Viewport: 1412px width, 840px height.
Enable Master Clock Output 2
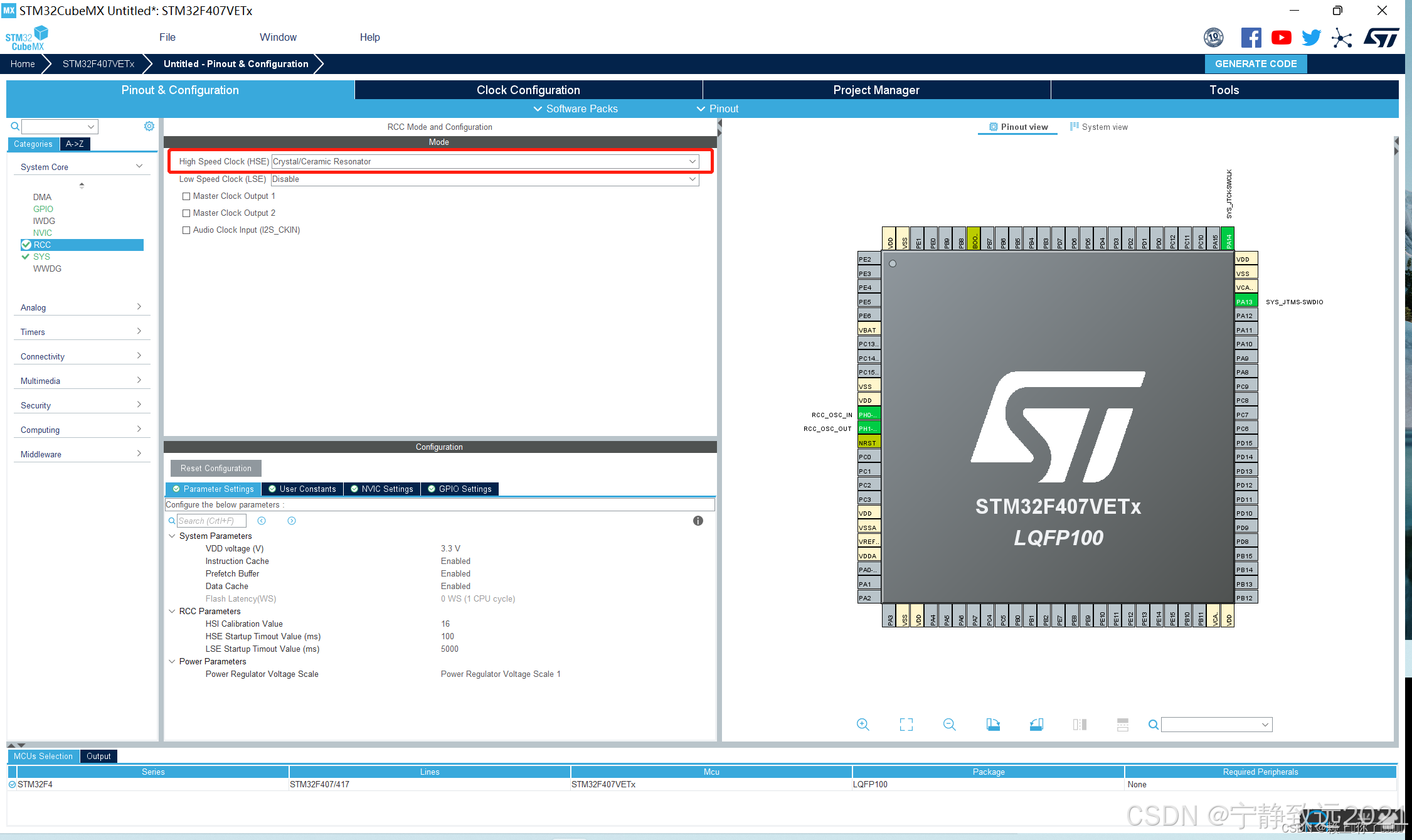coord(186,213)
